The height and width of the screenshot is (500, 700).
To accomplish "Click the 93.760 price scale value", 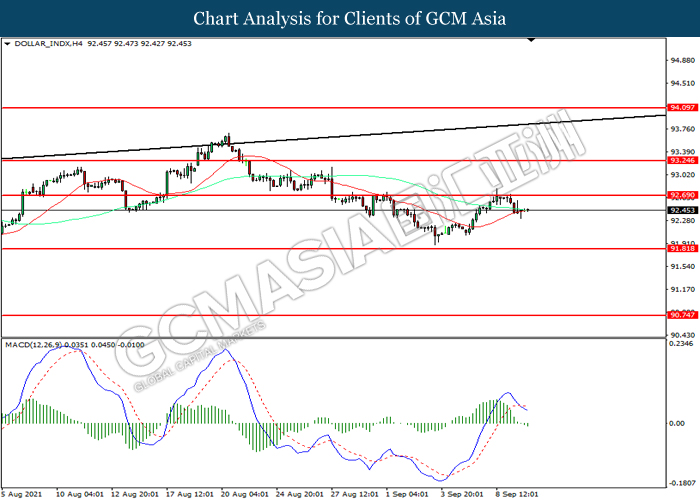I will 683,129.
